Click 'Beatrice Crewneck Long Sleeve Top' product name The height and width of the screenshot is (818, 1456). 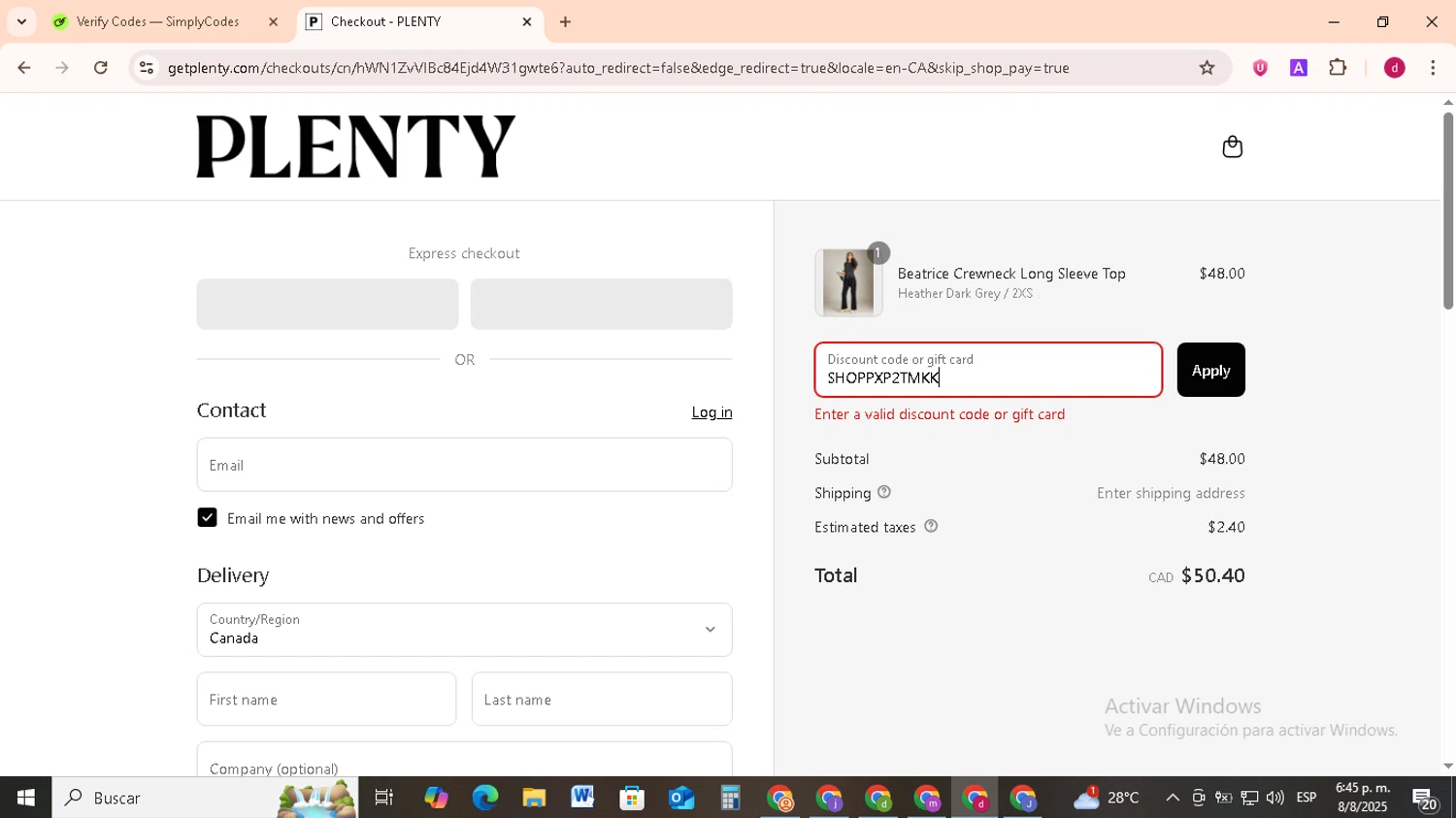1011,274
